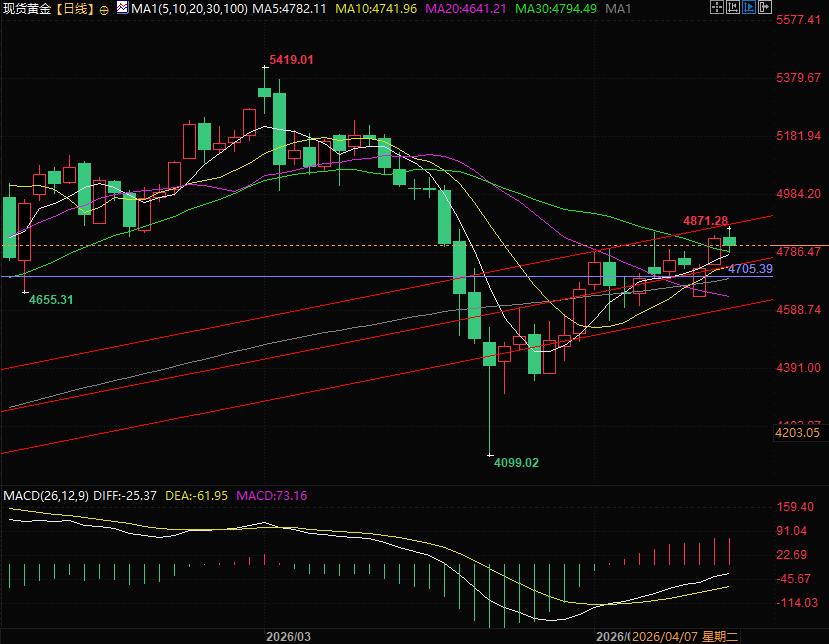Click the DIFF:-25.37 readout
The width and height of the screenshot is (829, 644).
[125, 496]
